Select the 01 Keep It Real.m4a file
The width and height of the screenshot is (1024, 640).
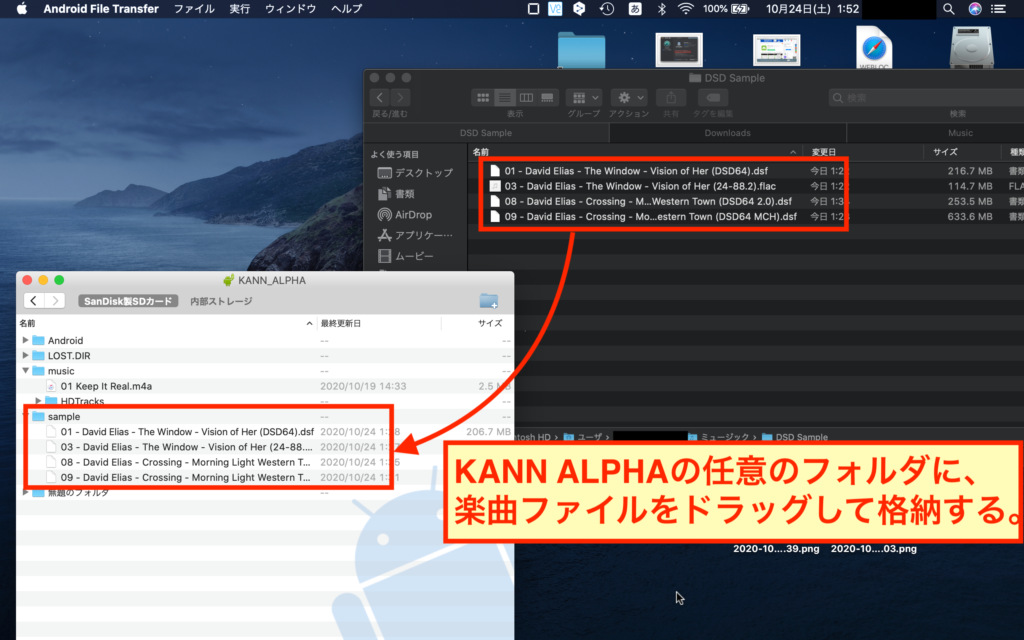pyautogui.click(x=264, y=386)
